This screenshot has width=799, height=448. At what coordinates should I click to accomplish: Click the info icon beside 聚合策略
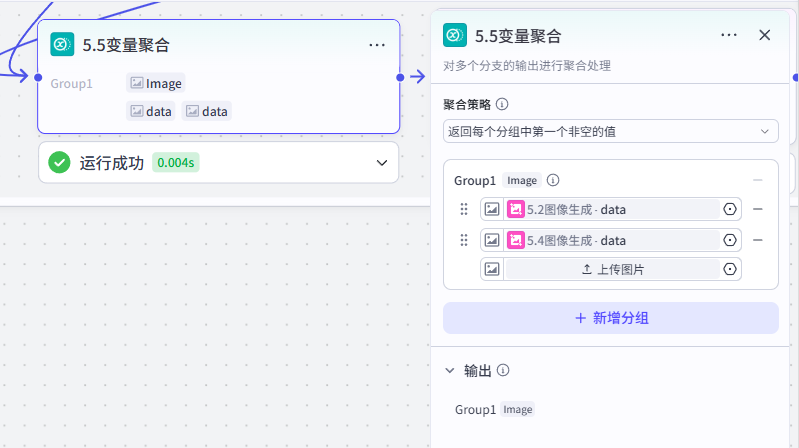coord(502,104)
